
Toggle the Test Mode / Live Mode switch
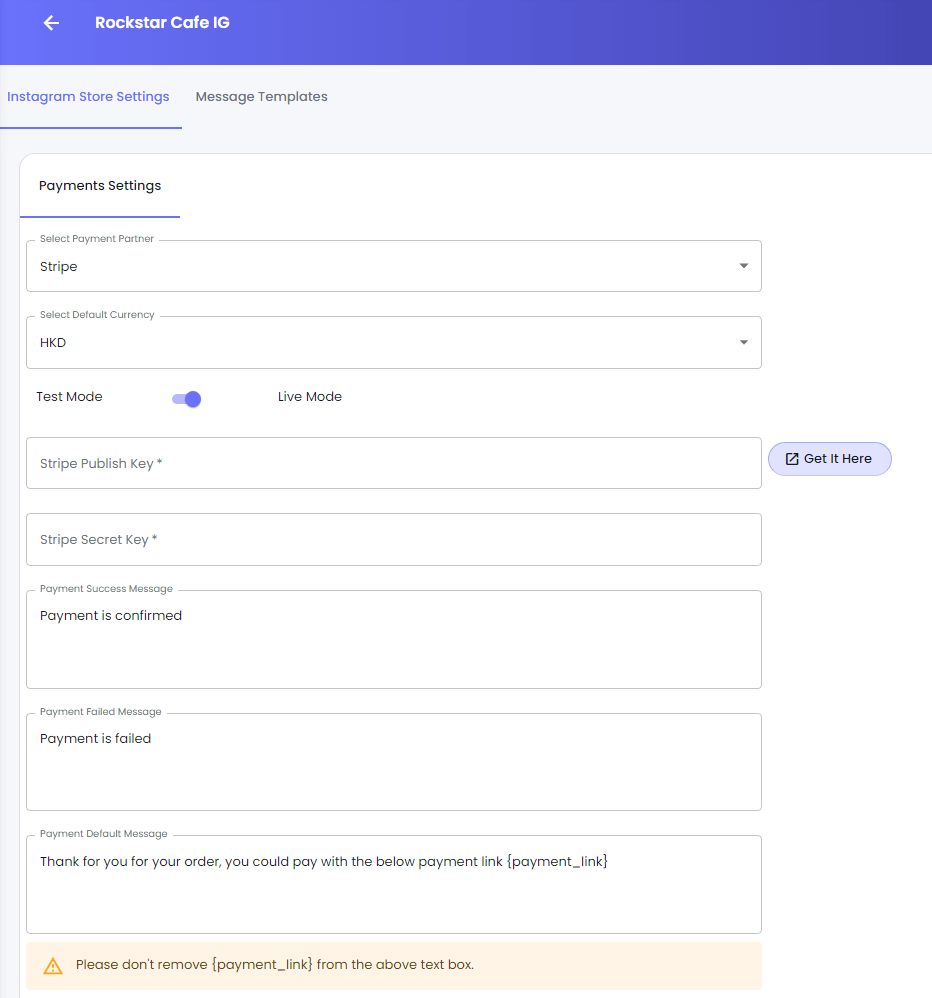(x=187, y=399)
